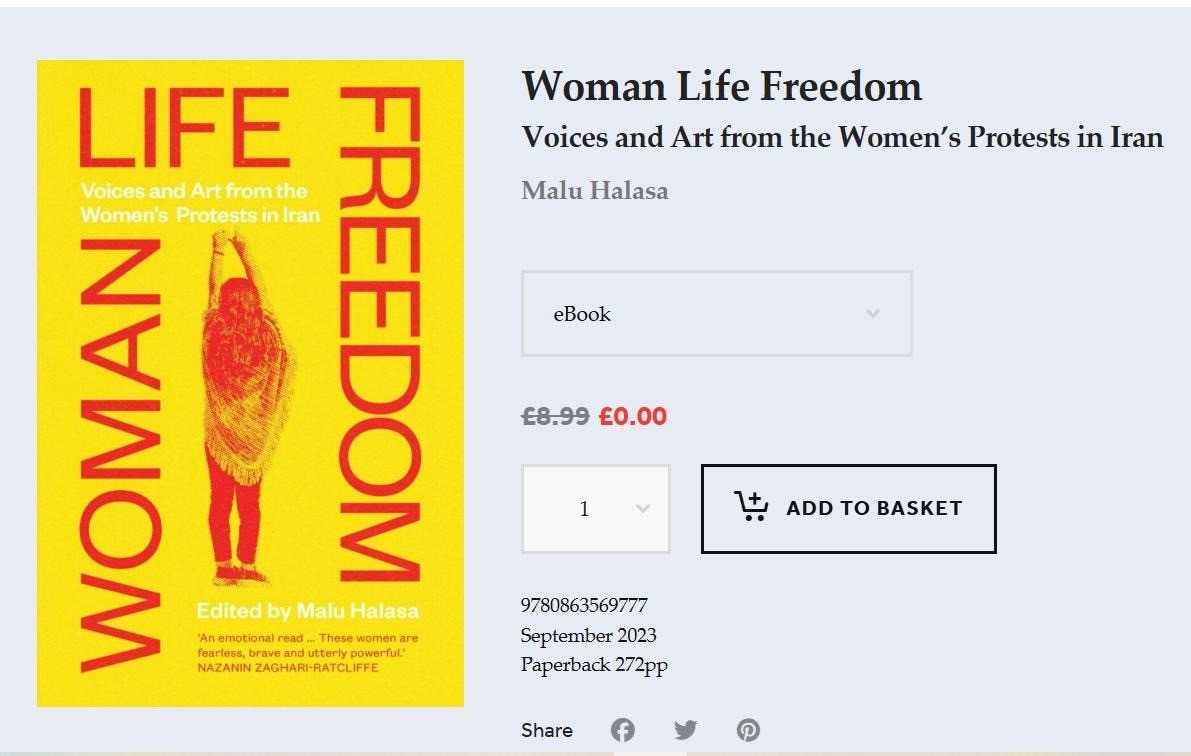Click the yellow book cover image

pos(250,383)
